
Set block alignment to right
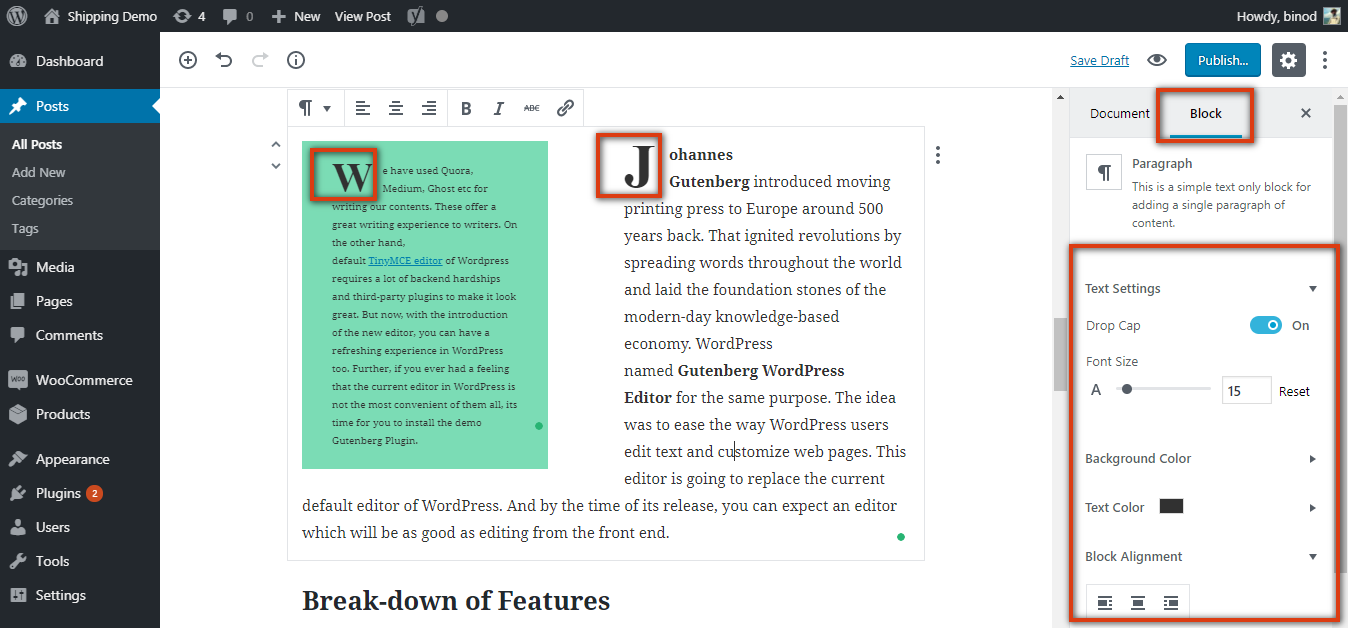[x=1170, y=602]
